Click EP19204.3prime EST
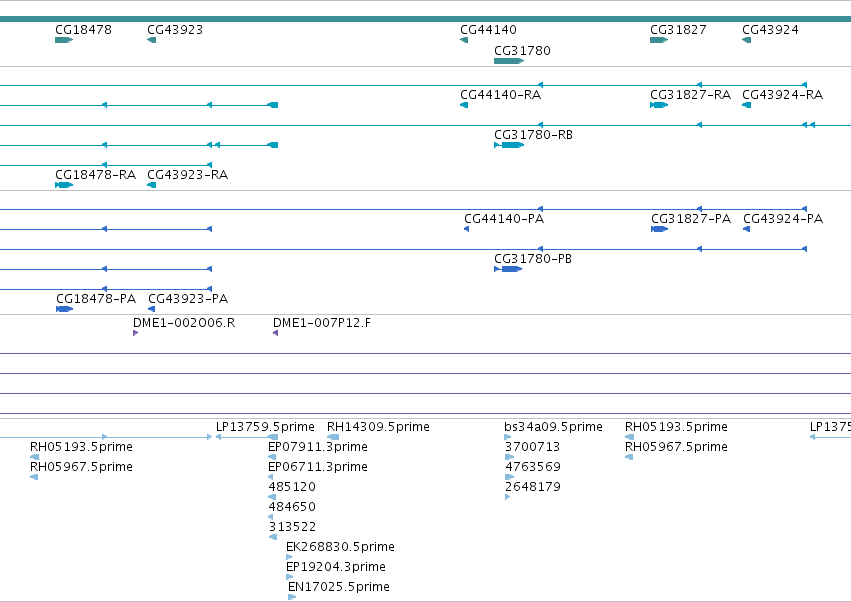851x602 pixels. [x=335, y=567]
